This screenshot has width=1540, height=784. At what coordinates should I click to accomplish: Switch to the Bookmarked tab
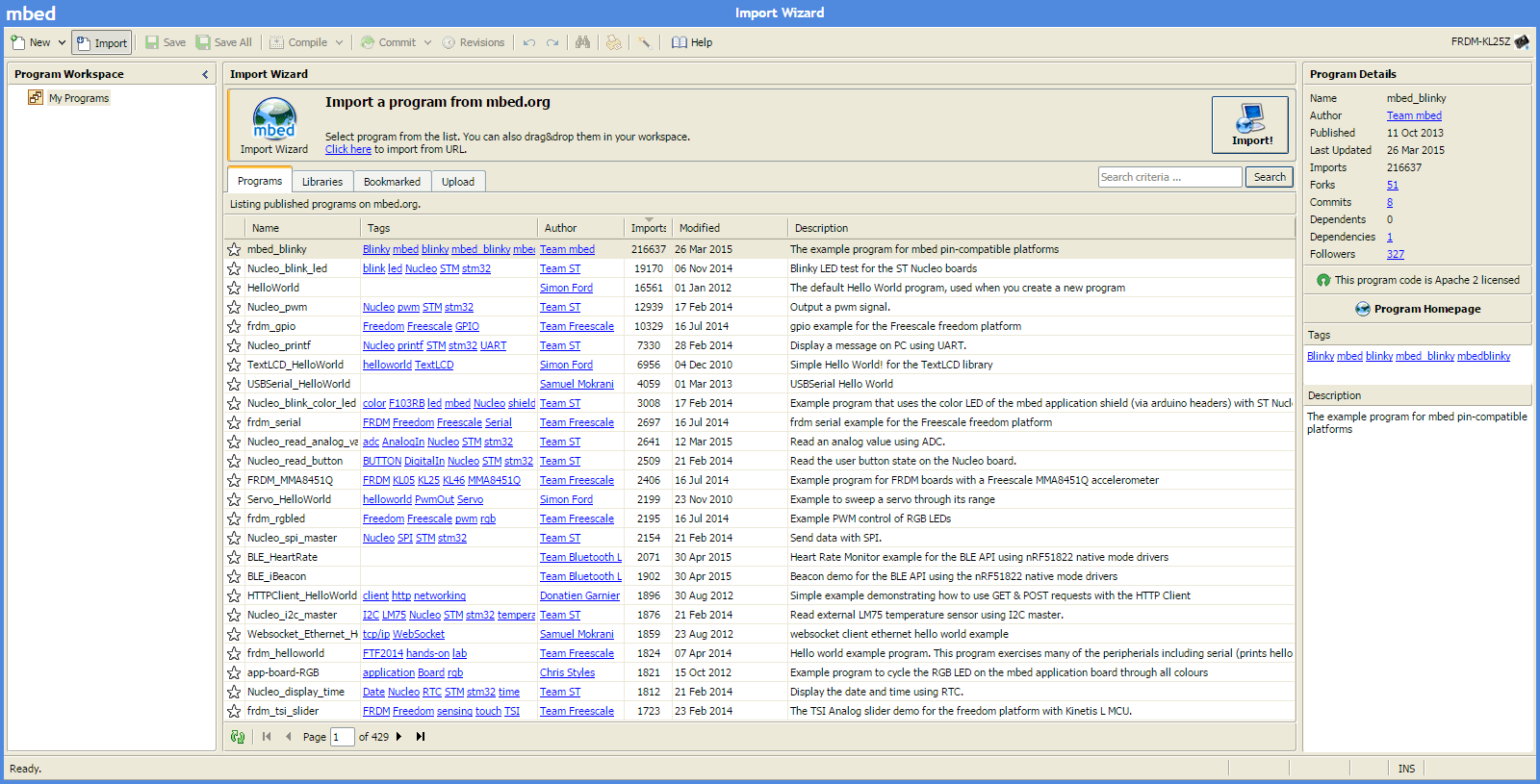(392, 182)
